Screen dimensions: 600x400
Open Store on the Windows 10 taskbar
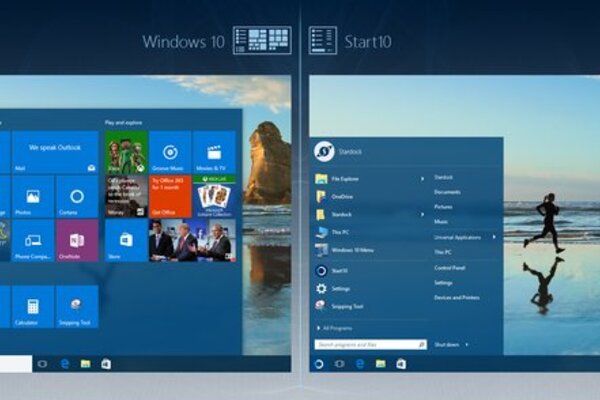(106, 364)
